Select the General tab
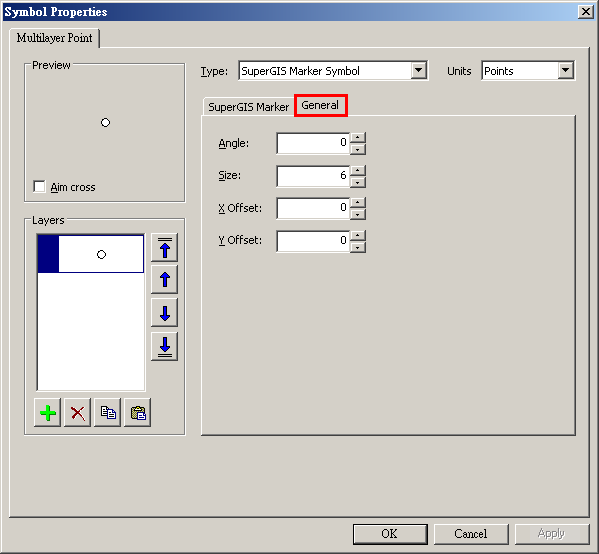Image resolution: width=599 pixels, height=554 pixels. pyautogui.click(x=321, y=105)
